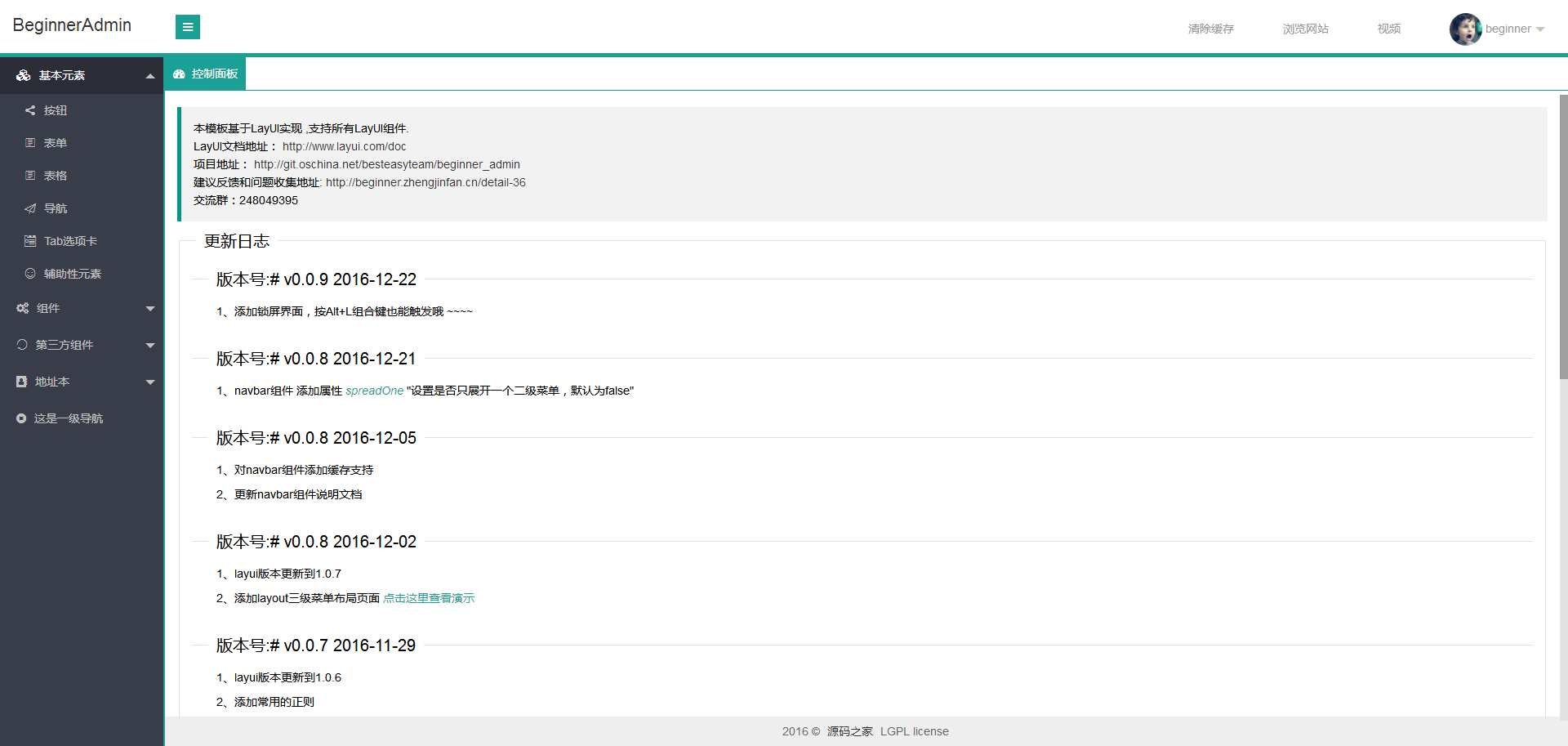Viewport: 1568px width, 746px height.
Task: Click the 点击这里查看演示 demo link
Action: [429, 598]
